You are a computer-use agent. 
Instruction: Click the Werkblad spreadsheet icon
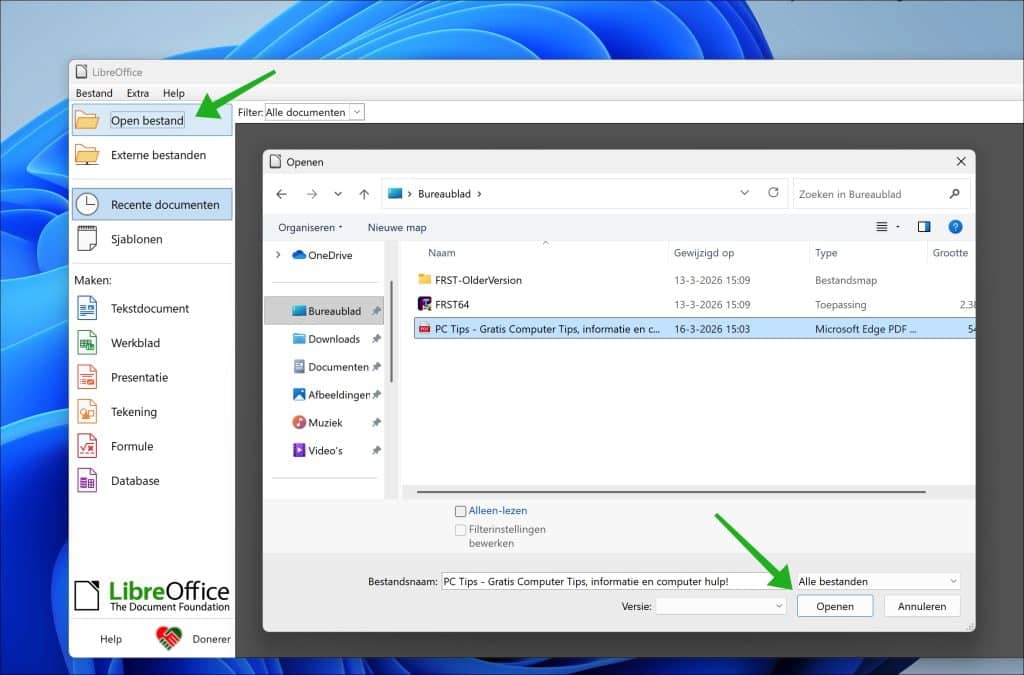[88, 343]
